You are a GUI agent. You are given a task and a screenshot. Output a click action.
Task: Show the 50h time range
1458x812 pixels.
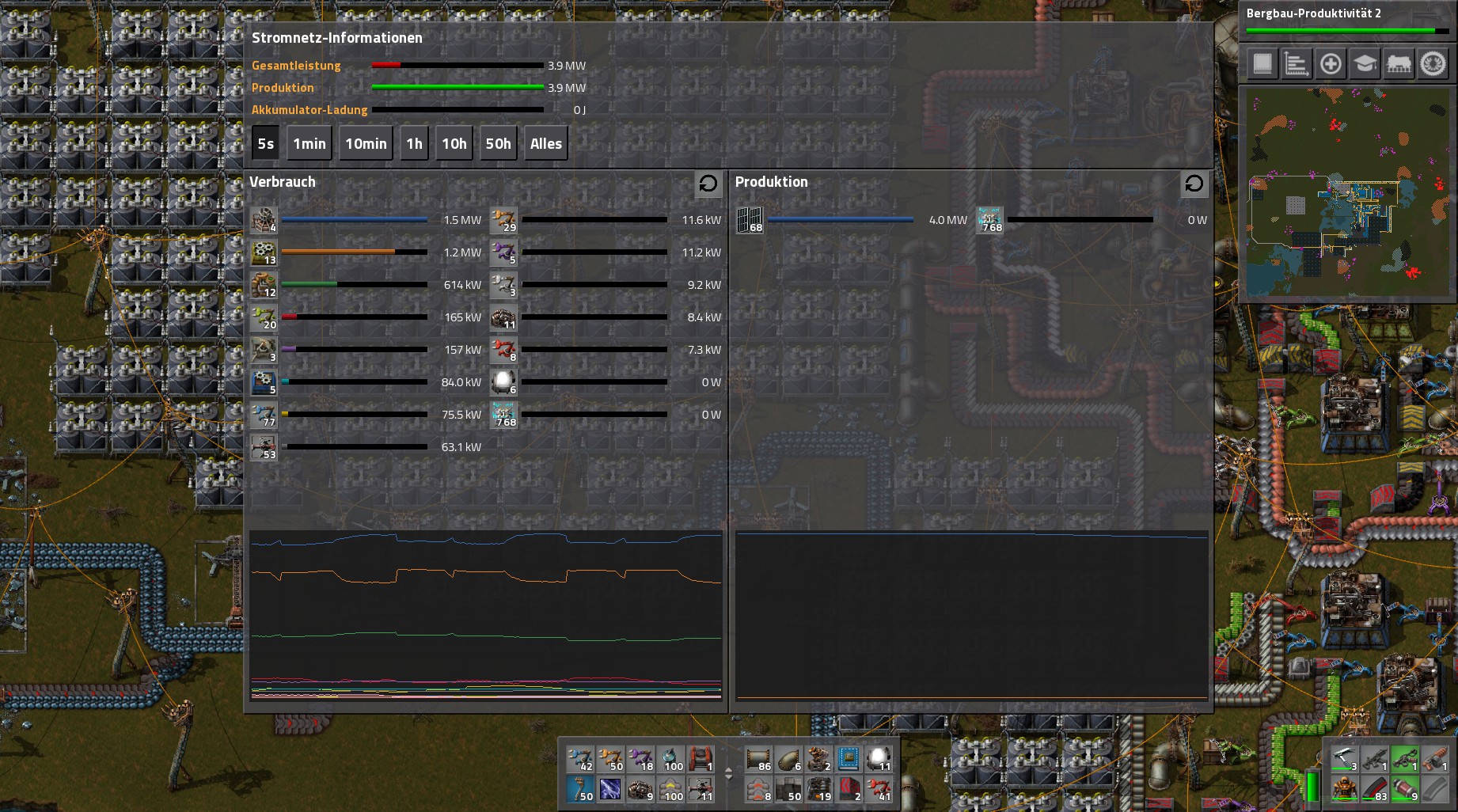(498, 143)
